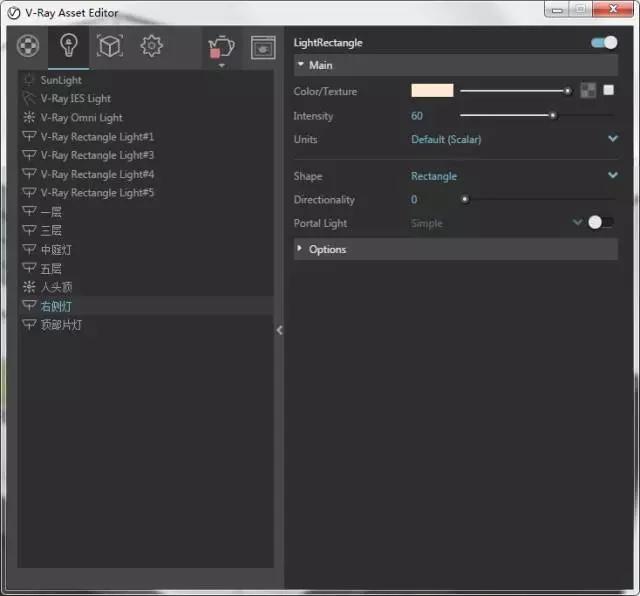Close the V-Ray Asset Editor window

point(612,9)
